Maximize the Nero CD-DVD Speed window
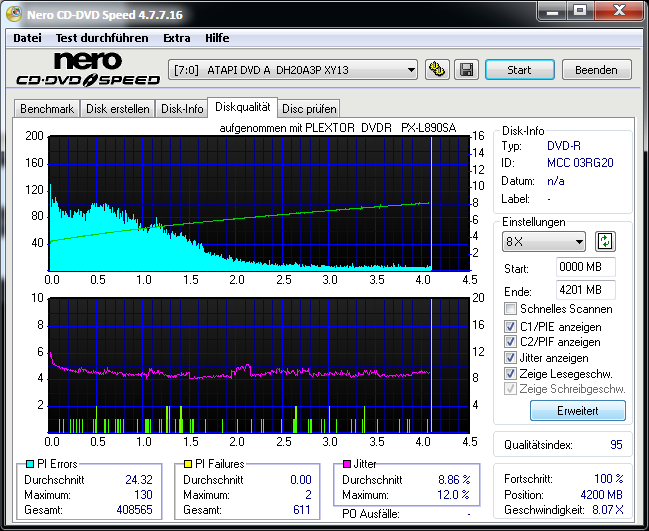Image resolution: width=649 pixels, height=531 pixels. (580, 10)
